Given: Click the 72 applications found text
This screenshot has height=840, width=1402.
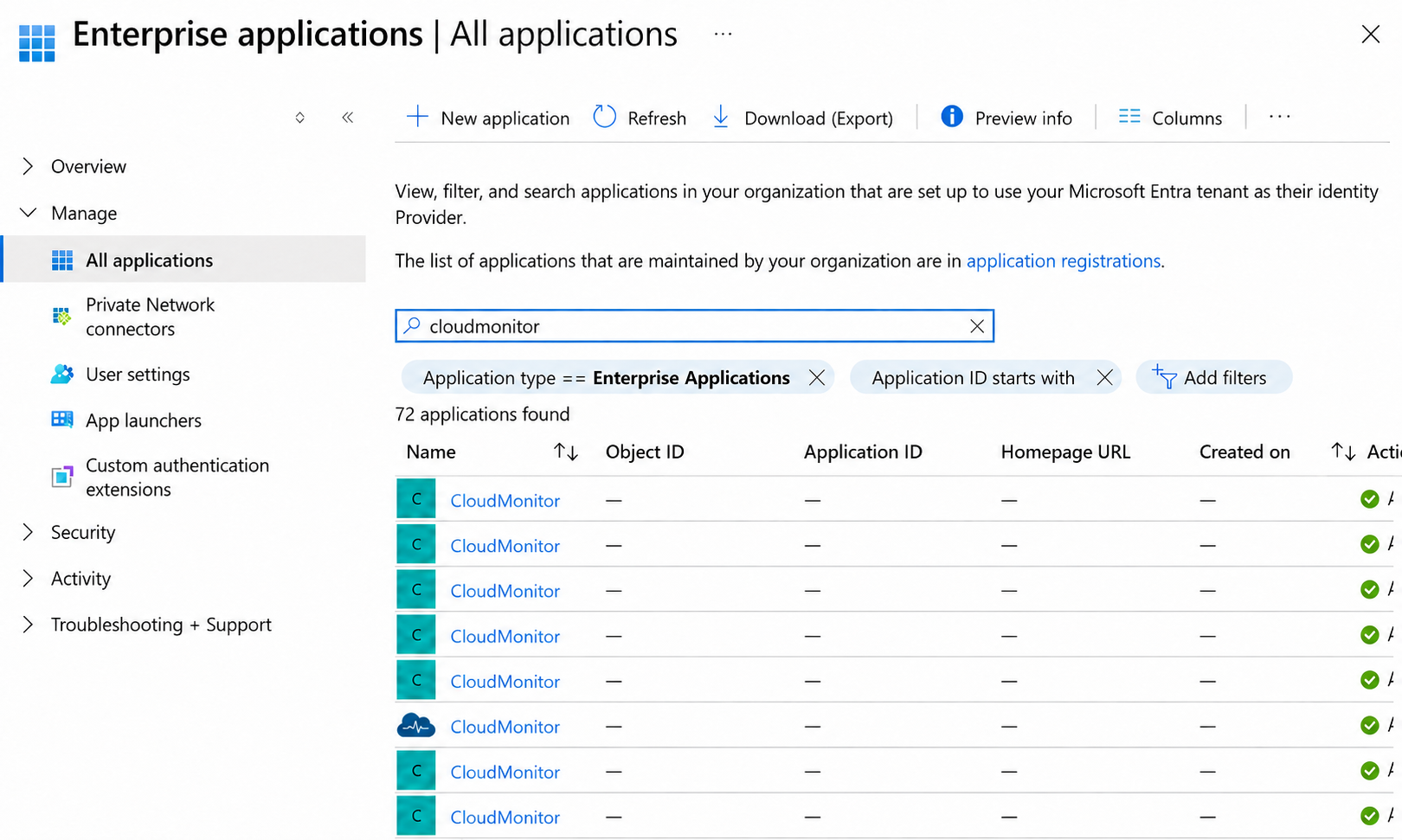Looking at the screenshot, I should pyautogui.click(x=482, y=414).
